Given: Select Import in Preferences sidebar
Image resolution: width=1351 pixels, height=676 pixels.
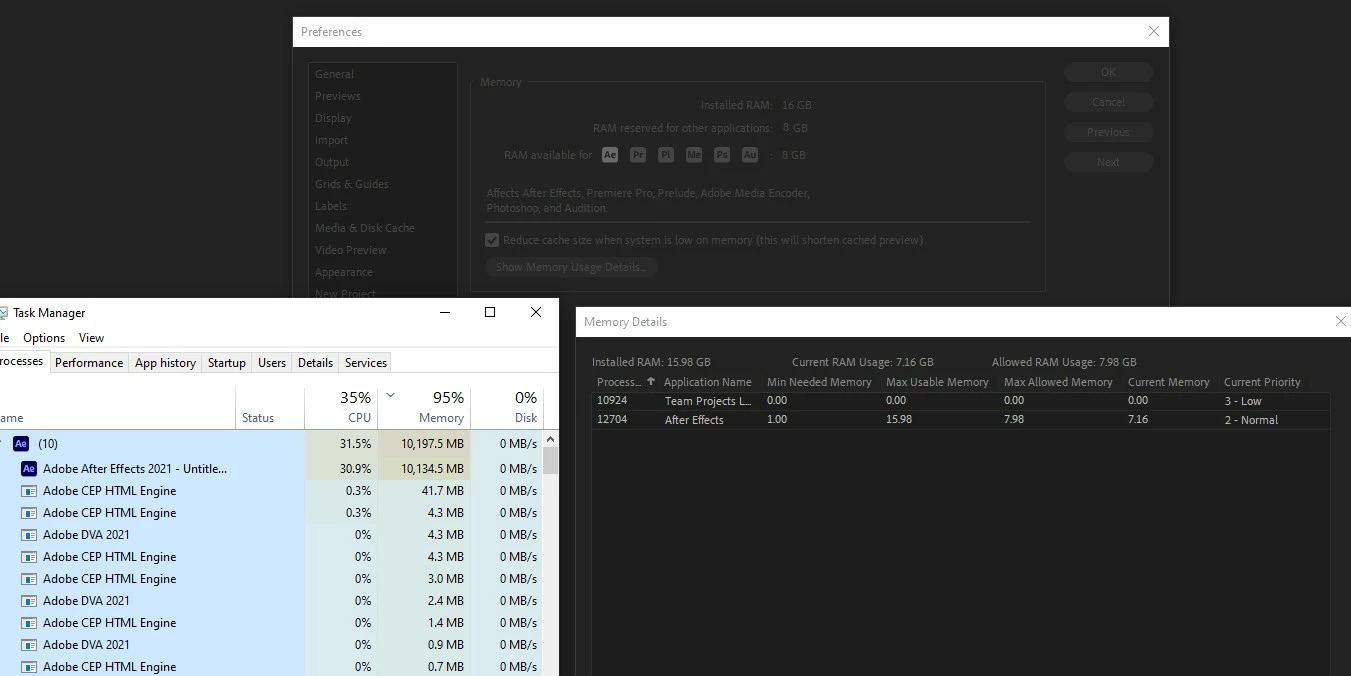Looking at the screenshot, I should coord(331,140).
